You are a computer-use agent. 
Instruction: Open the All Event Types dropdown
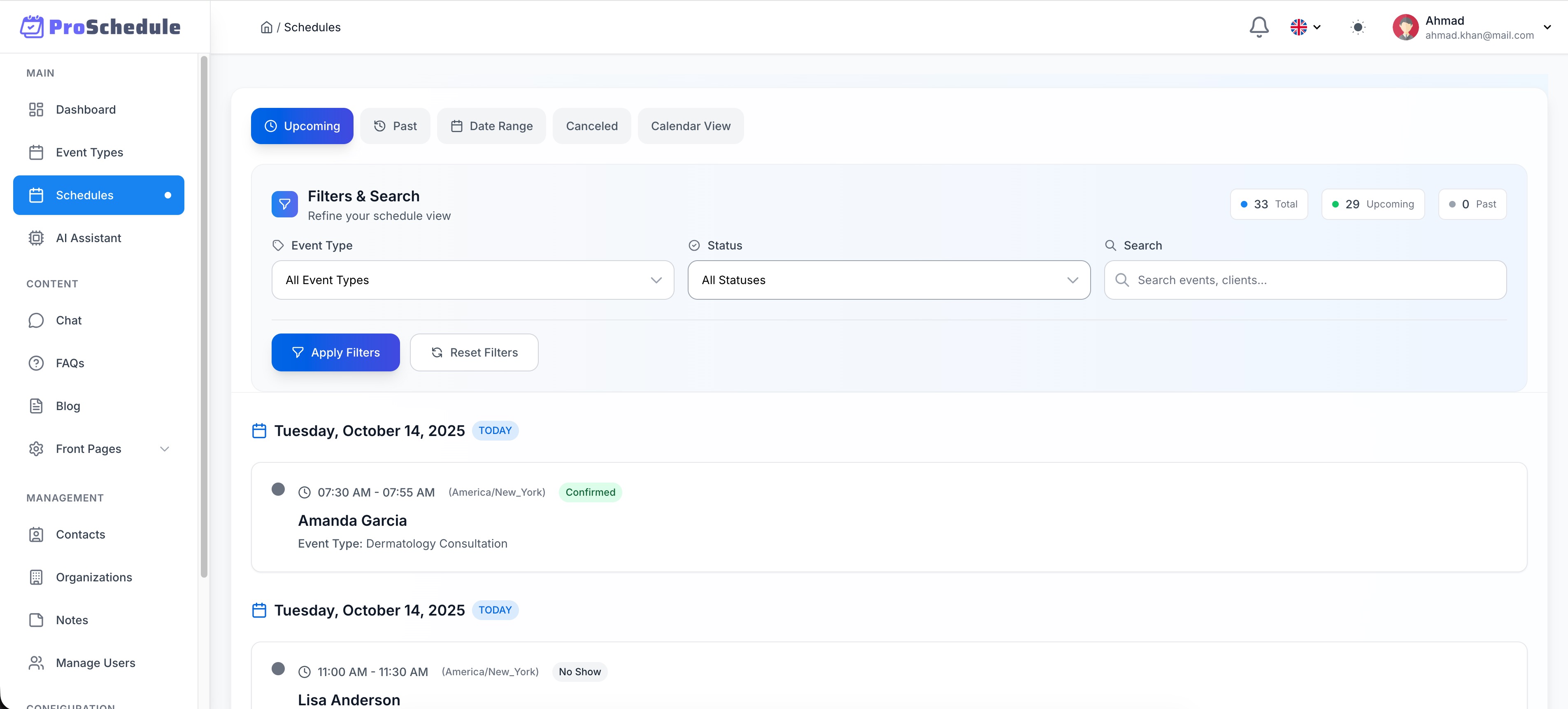pyautogui.click(x=472, y=280)
